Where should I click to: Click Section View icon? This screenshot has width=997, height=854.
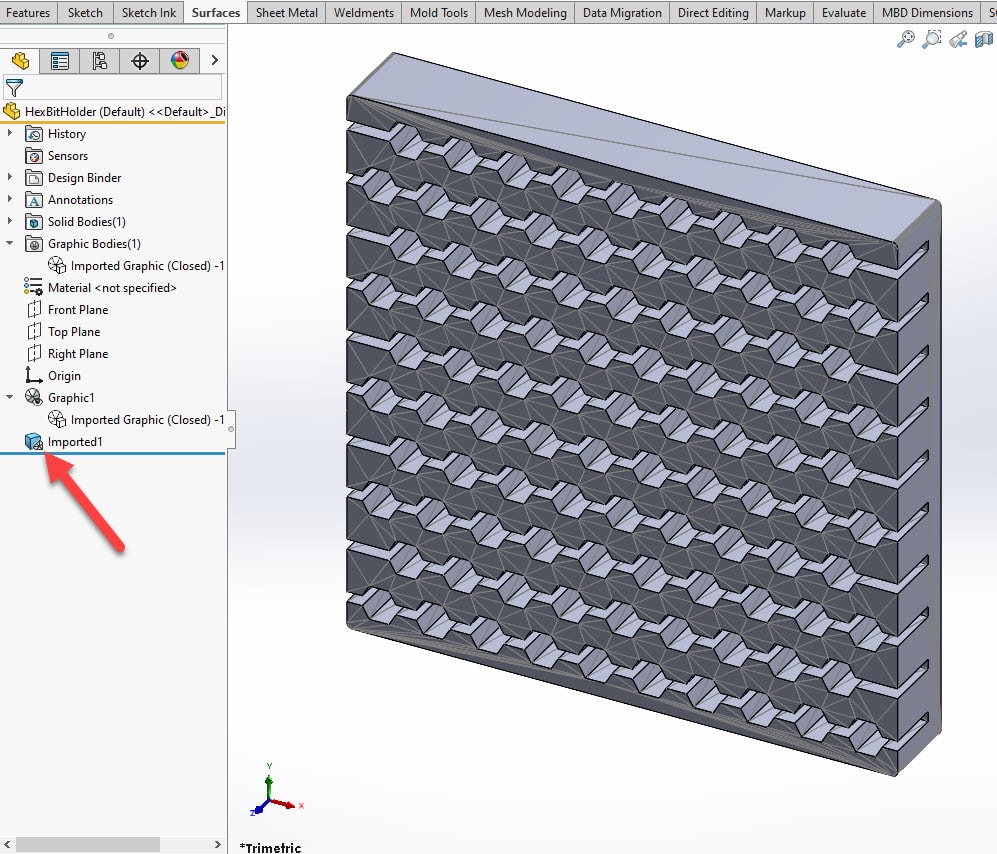pyautogui.click(x=984, y=39)
